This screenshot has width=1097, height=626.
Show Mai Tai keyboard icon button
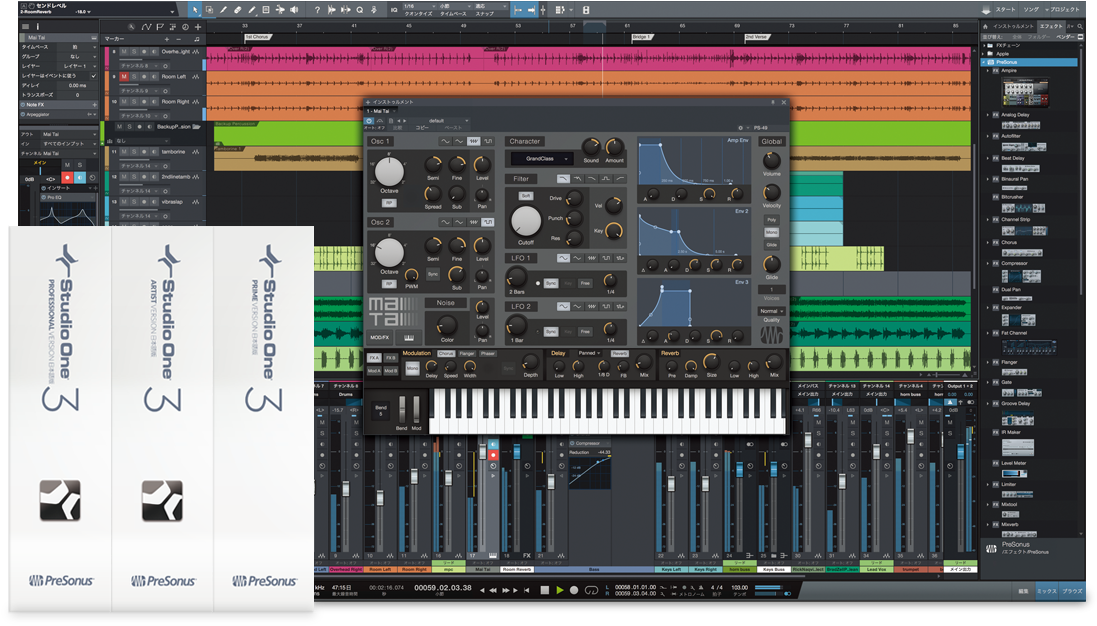[409, 338]
